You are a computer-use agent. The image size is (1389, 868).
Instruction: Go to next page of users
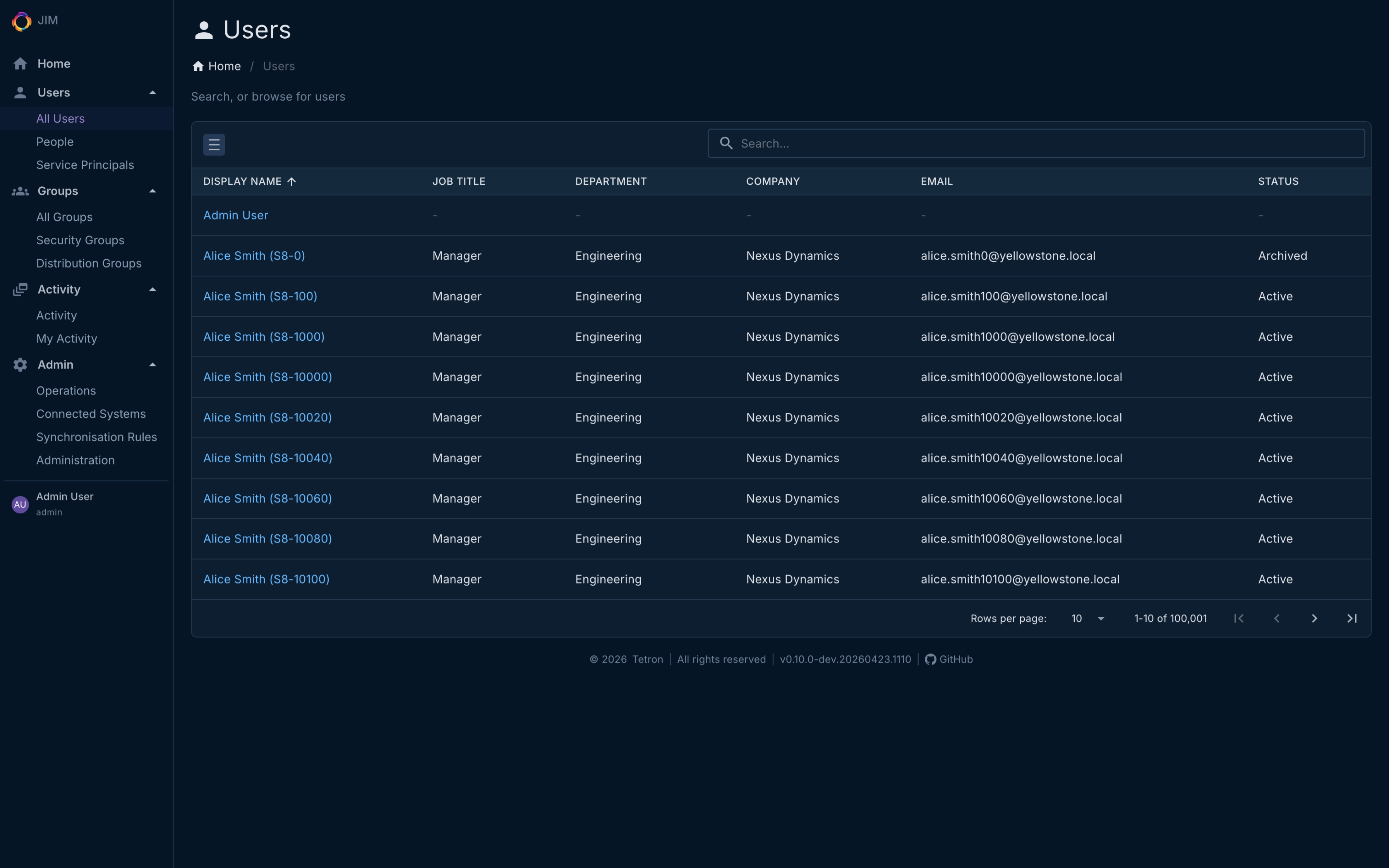1314,618
